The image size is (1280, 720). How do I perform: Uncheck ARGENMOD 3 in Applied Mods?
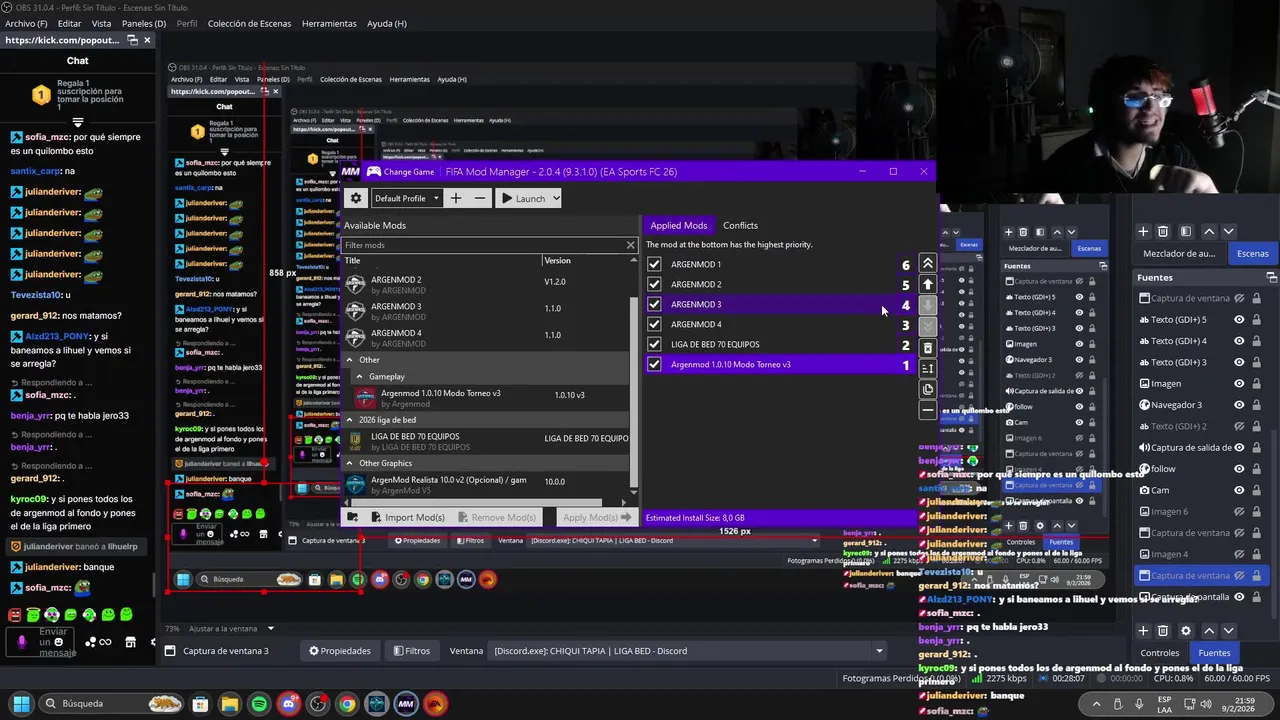[654, 304]
